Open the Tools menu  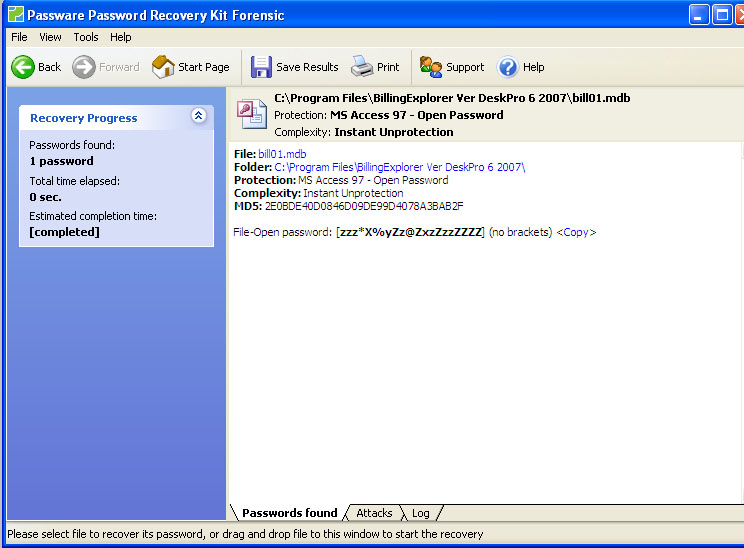coord(86,37)
